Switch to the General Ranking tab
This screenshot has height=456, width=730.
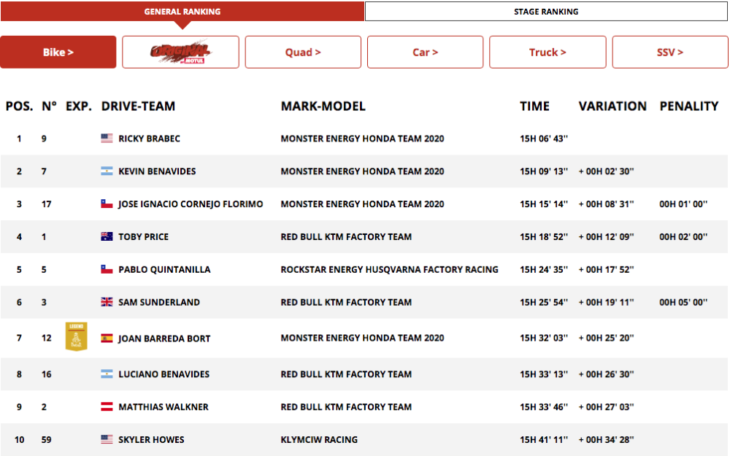[182, 12]
